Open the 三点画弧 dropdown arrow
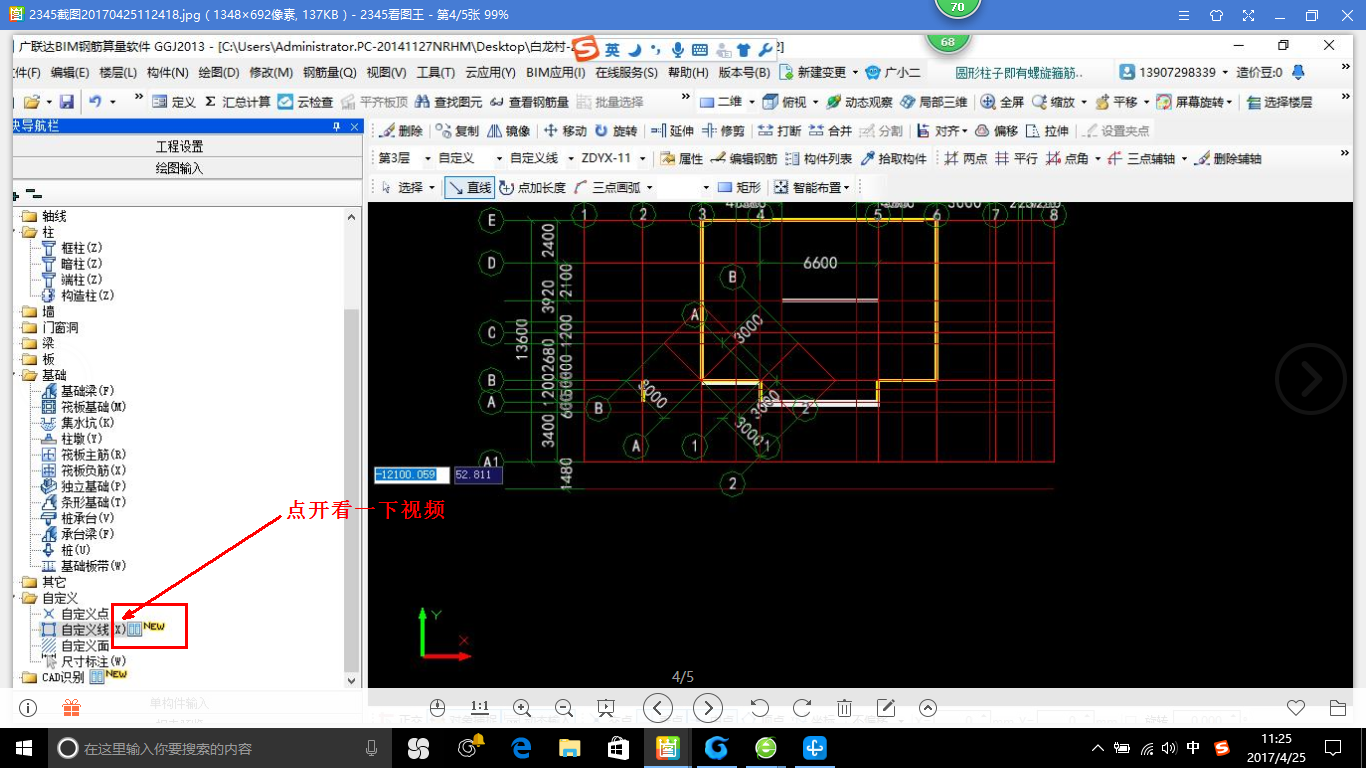 point(649,187)
